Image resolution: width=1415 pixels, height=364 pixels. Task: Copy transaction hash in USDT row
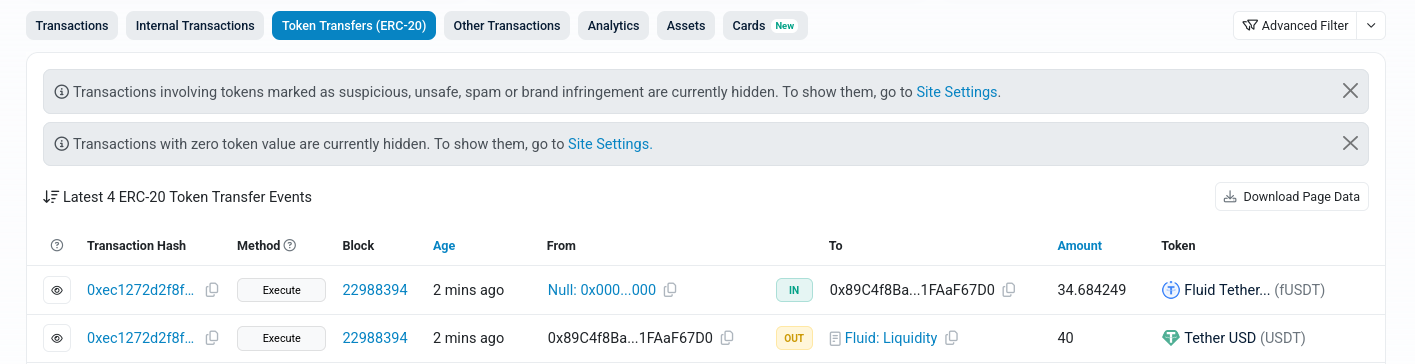(x=212, y=338)
